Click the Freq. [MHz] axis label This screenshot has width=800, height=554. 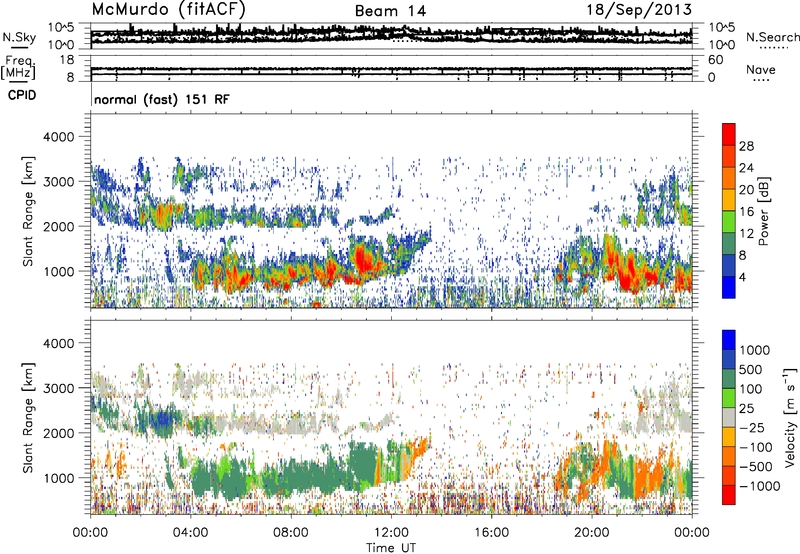(18, 67)
